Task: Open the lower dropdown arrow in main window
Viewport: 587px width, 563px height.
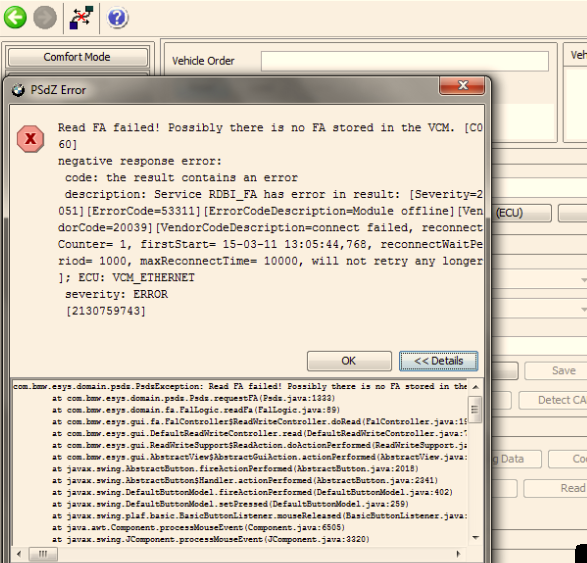Action: click(x=583, y=310)
